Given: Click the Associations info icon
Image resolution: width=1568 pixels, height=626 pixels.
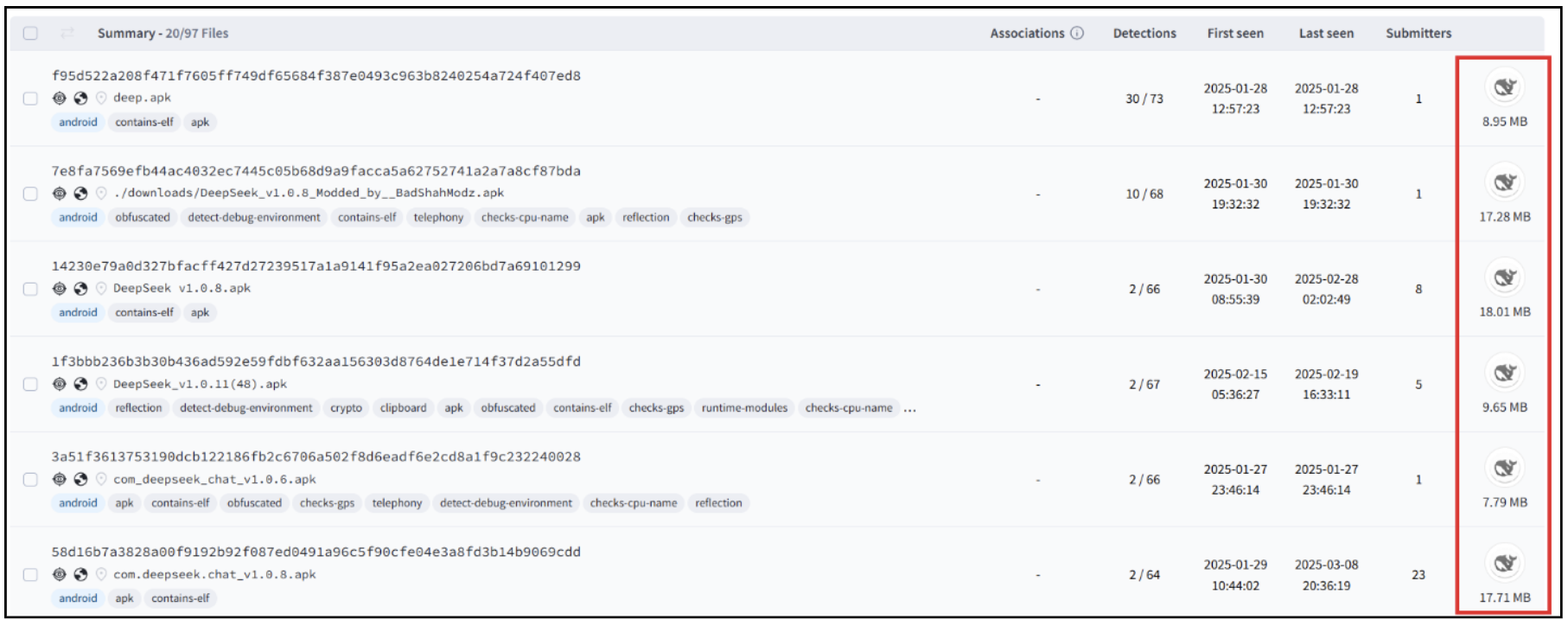Looking at the screenshot, I should pos(1077,33).
